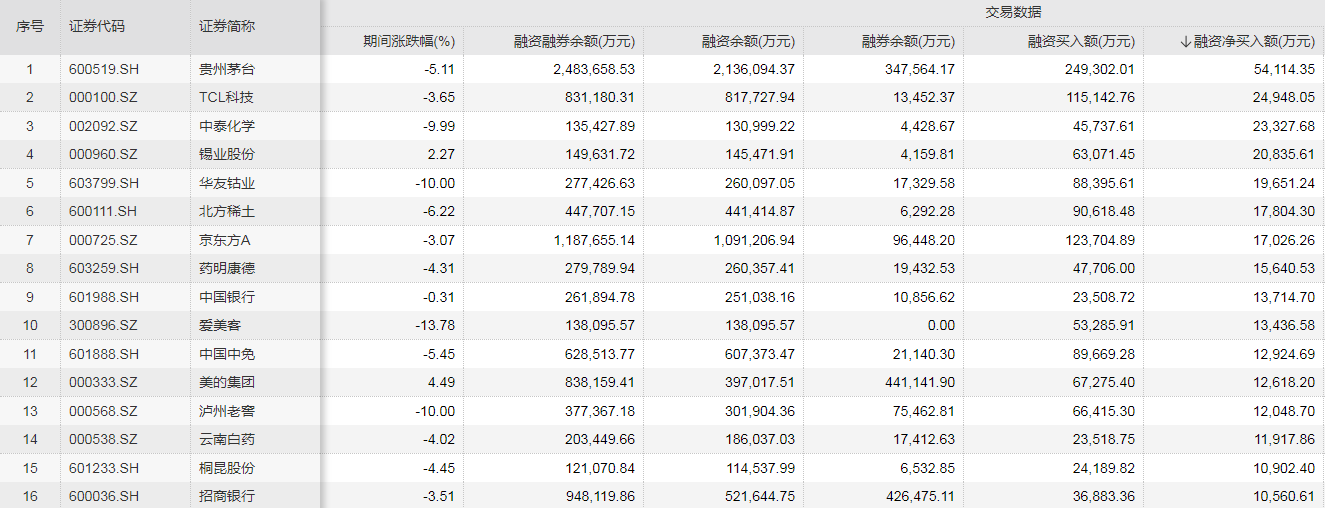Select the 华友钴业 stock name
Viewport: 1325px width, 508px height.
227,183
